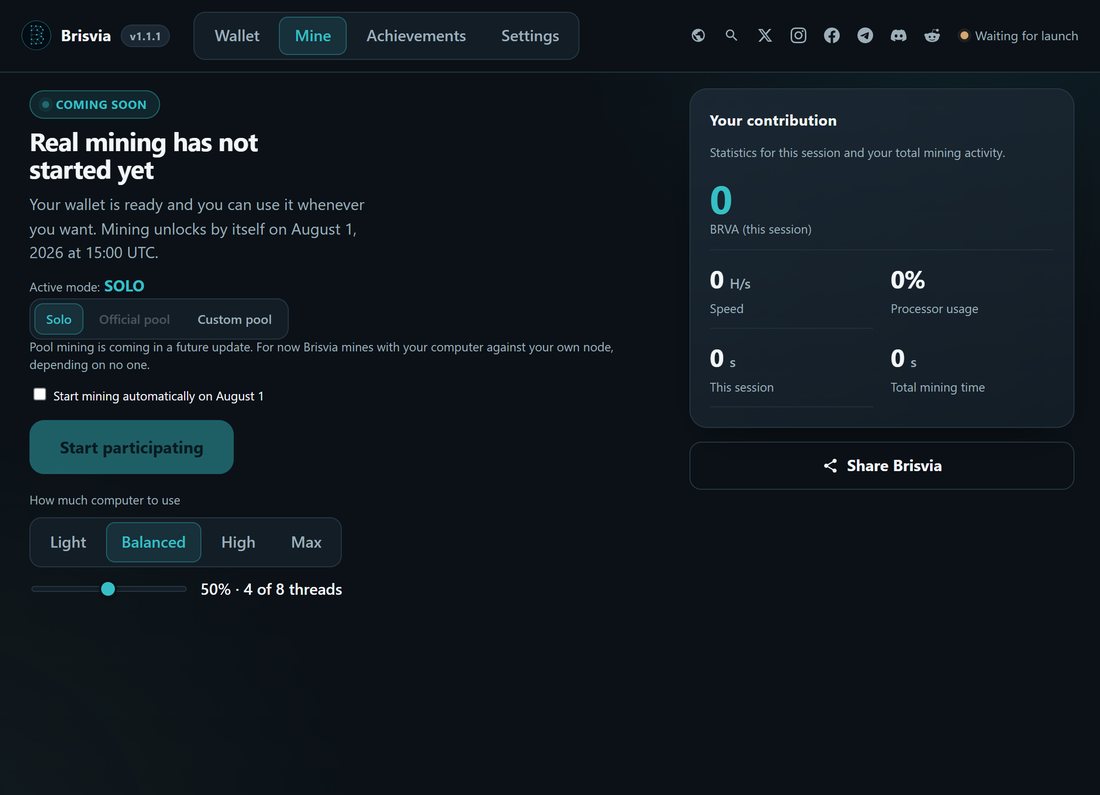Open the Achievements tab
Image resolution: width=1100 pixels, height=795 pixels.
[x=416, y=36]
